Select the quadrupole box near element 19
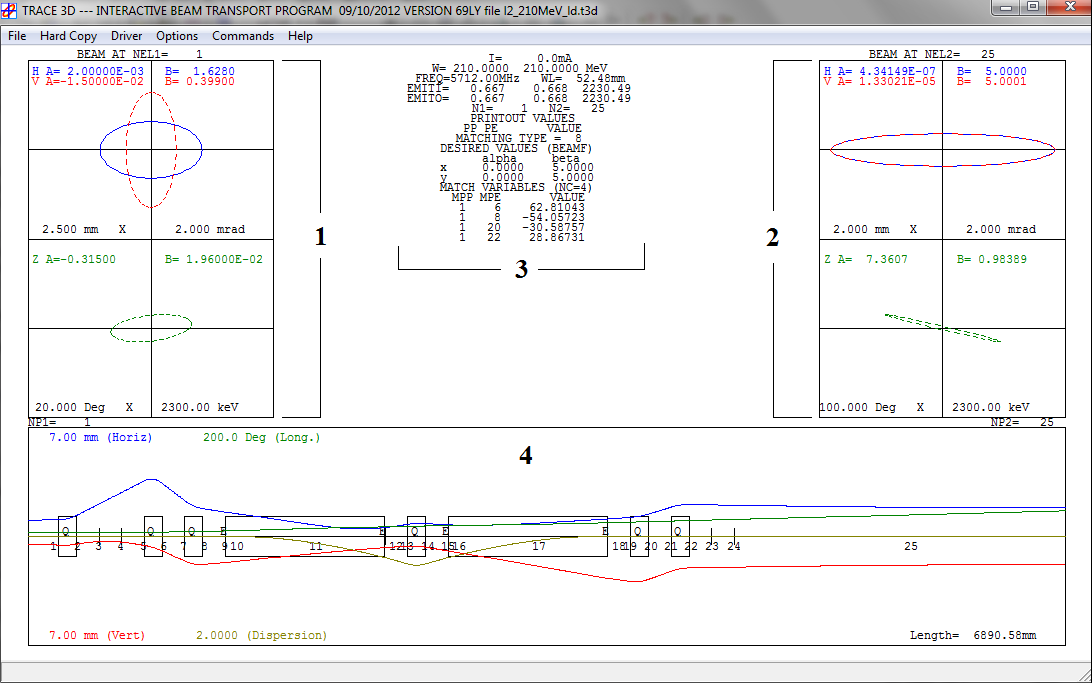1092x683 pixels. (638, 536)
